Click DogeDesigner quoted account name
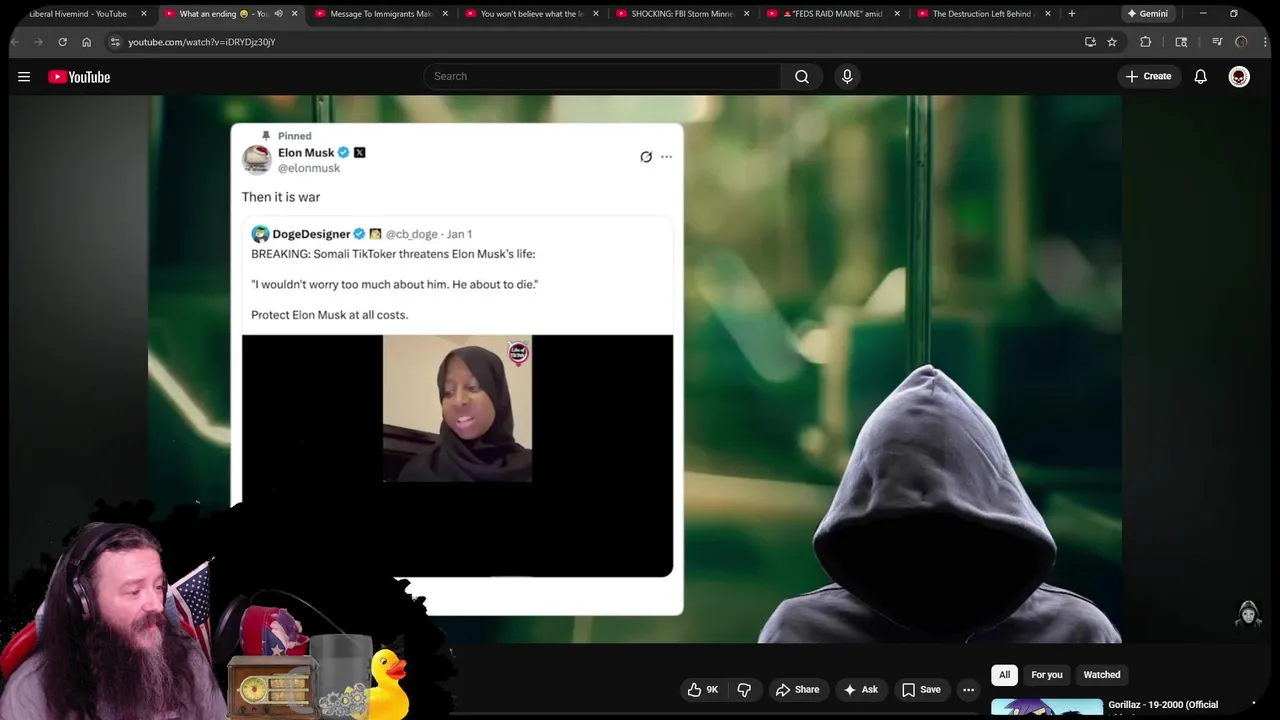 311,234
